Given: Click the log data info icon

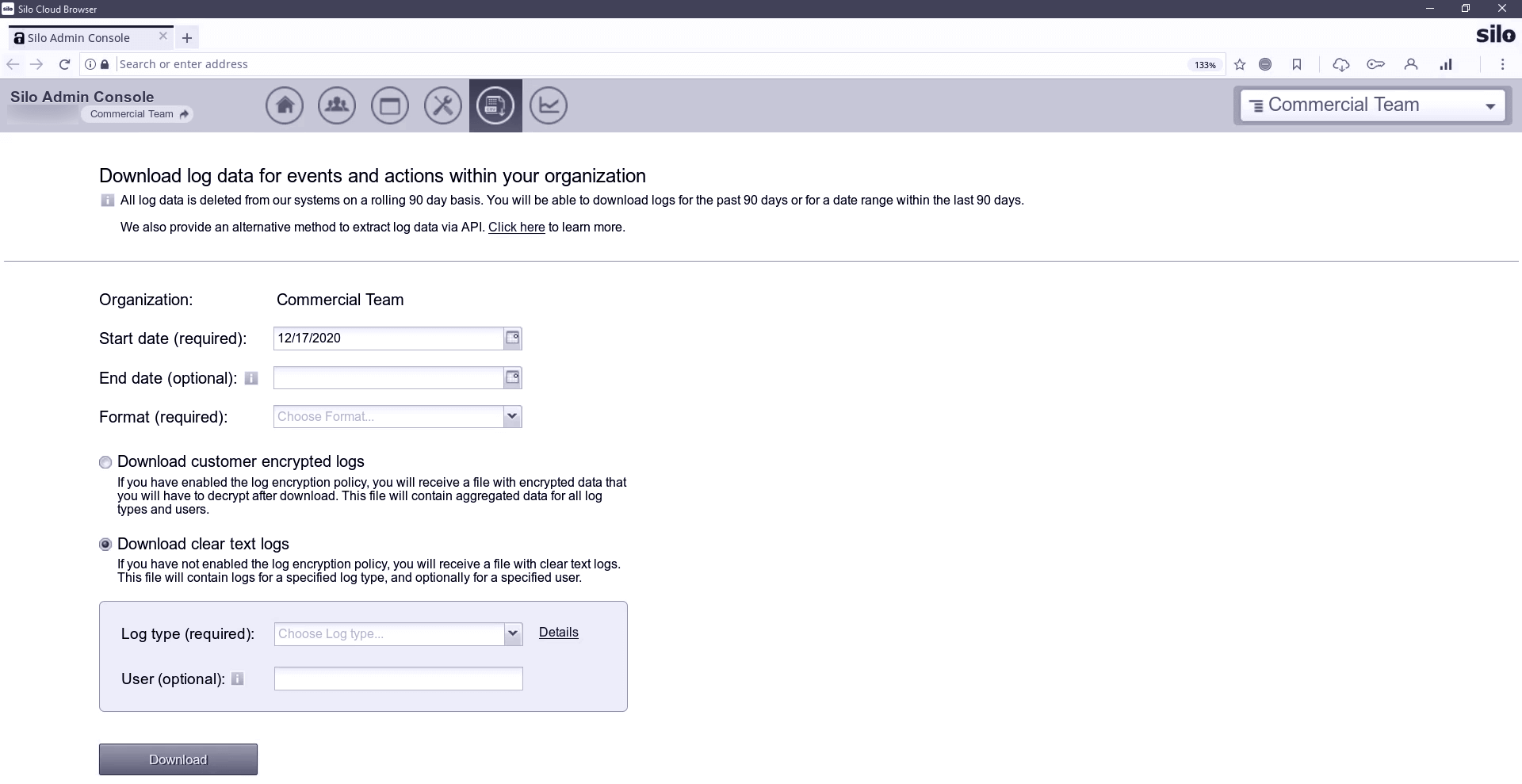Looking at the screenshot, I should click(x=108, y=201).
